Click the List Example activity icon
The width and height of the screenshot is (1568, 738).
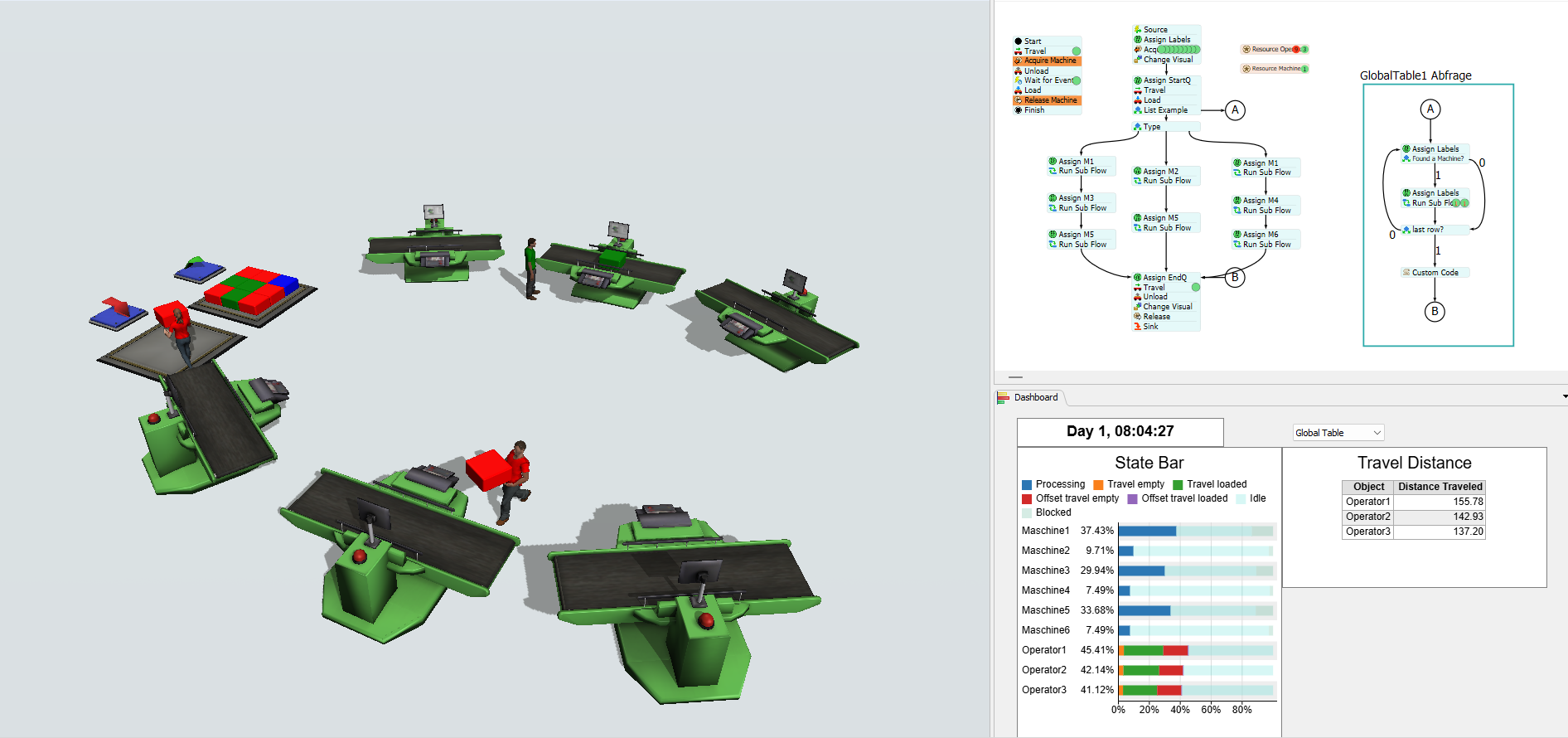[x=1138, y=110]
